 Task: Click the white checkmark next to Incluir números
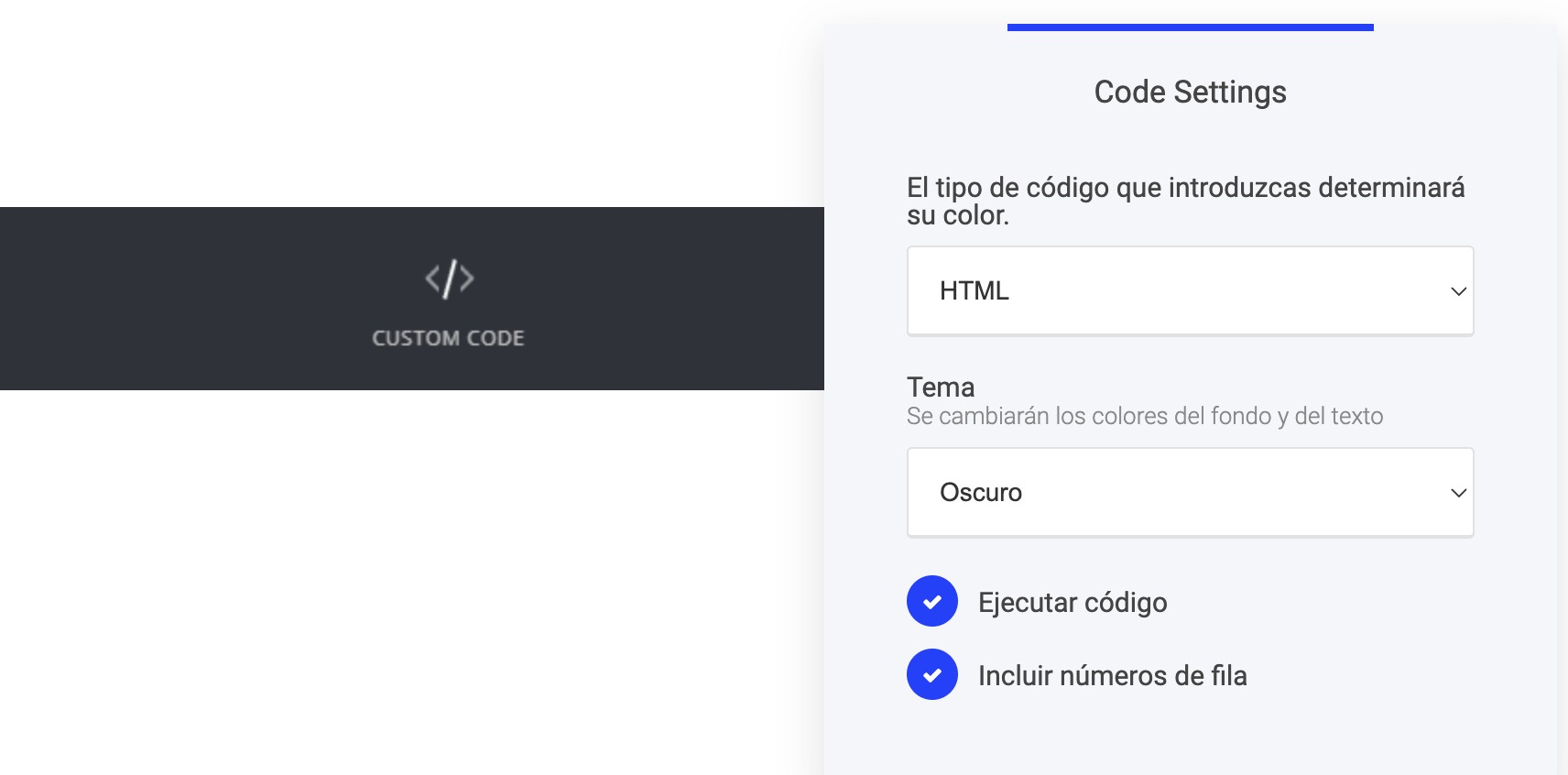coord(932,675)
